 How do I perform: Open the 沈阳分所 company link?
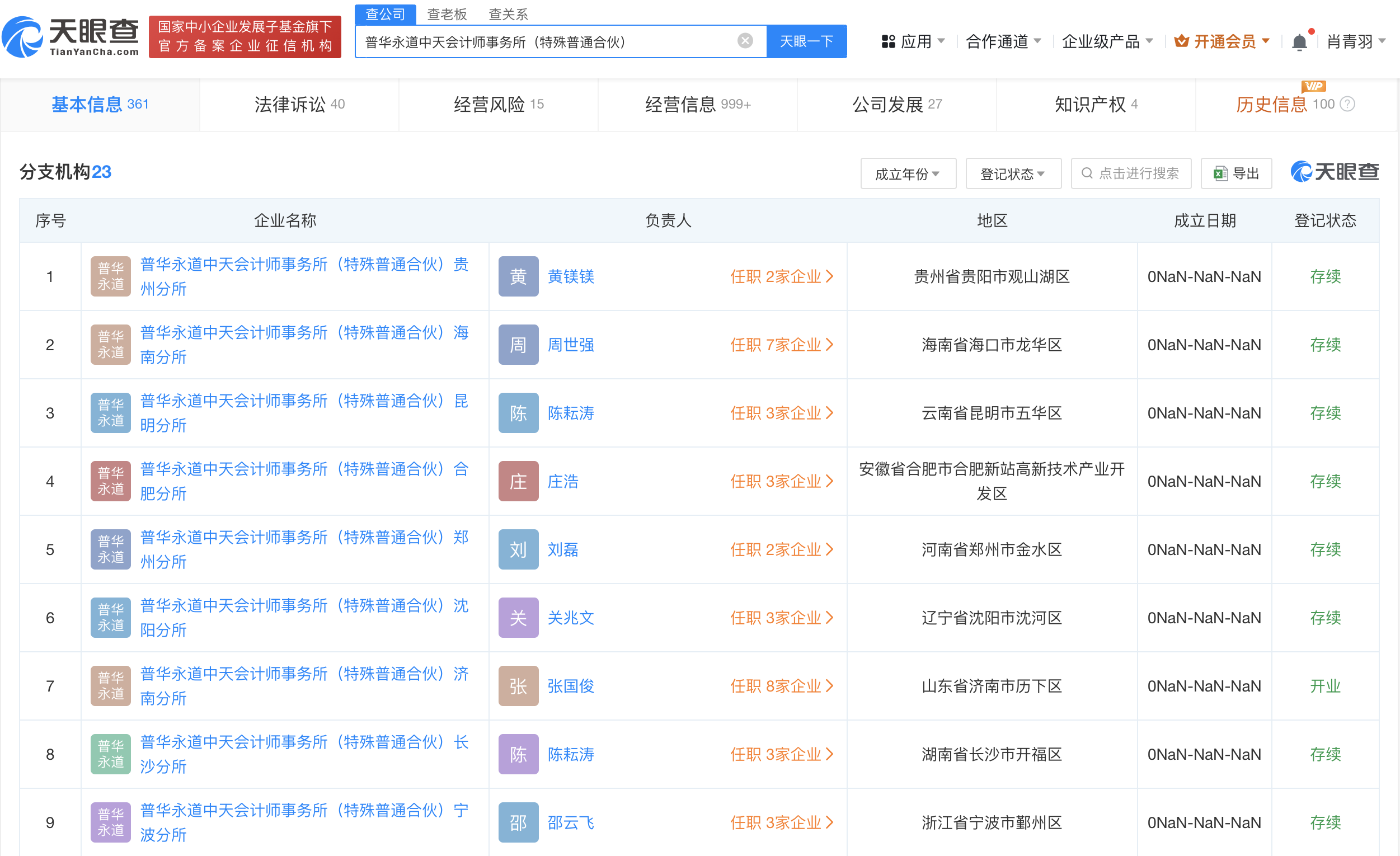[304, 618]
